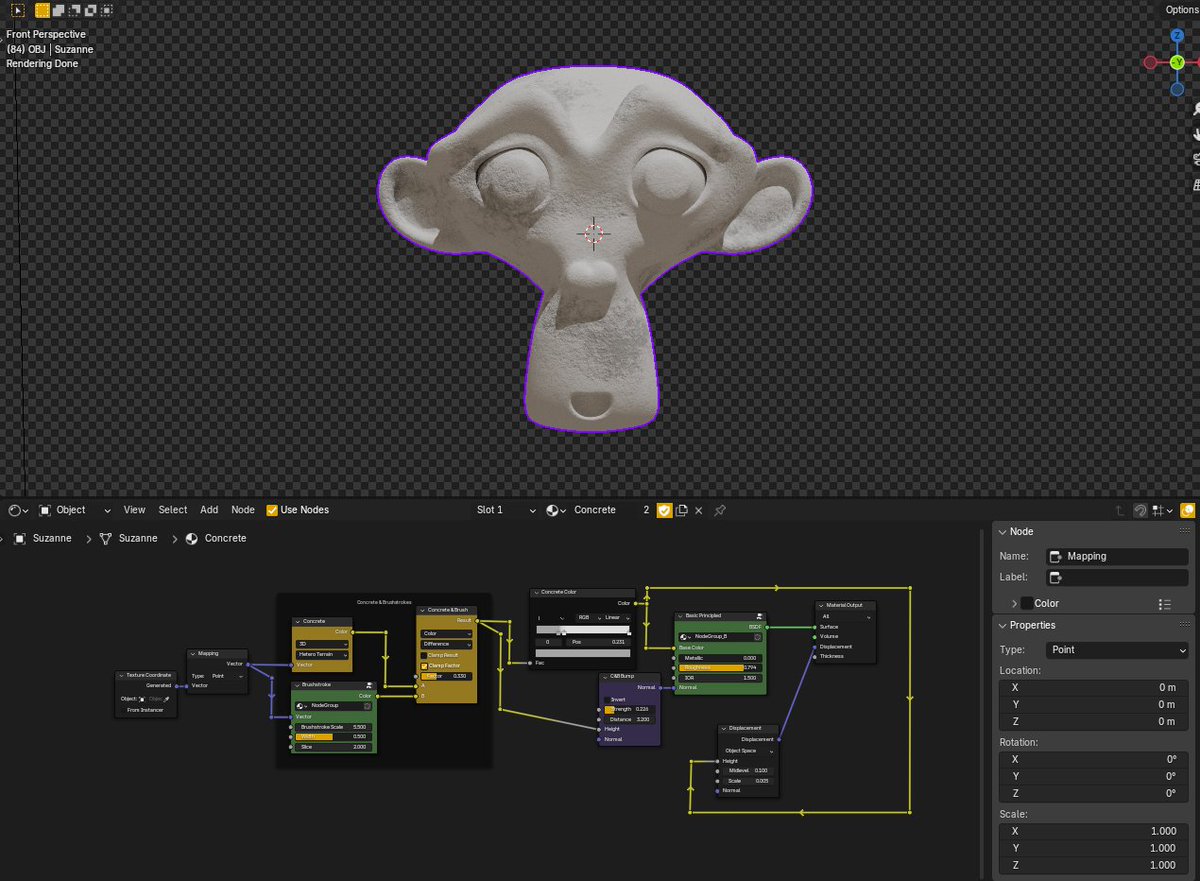
Task: Click the highlighted sidebar tab icon at right
Action: coord(1188,510)
